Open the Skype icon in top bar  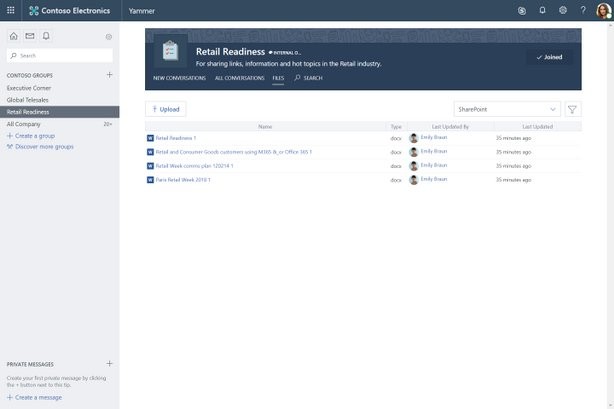tap(521, 10)
